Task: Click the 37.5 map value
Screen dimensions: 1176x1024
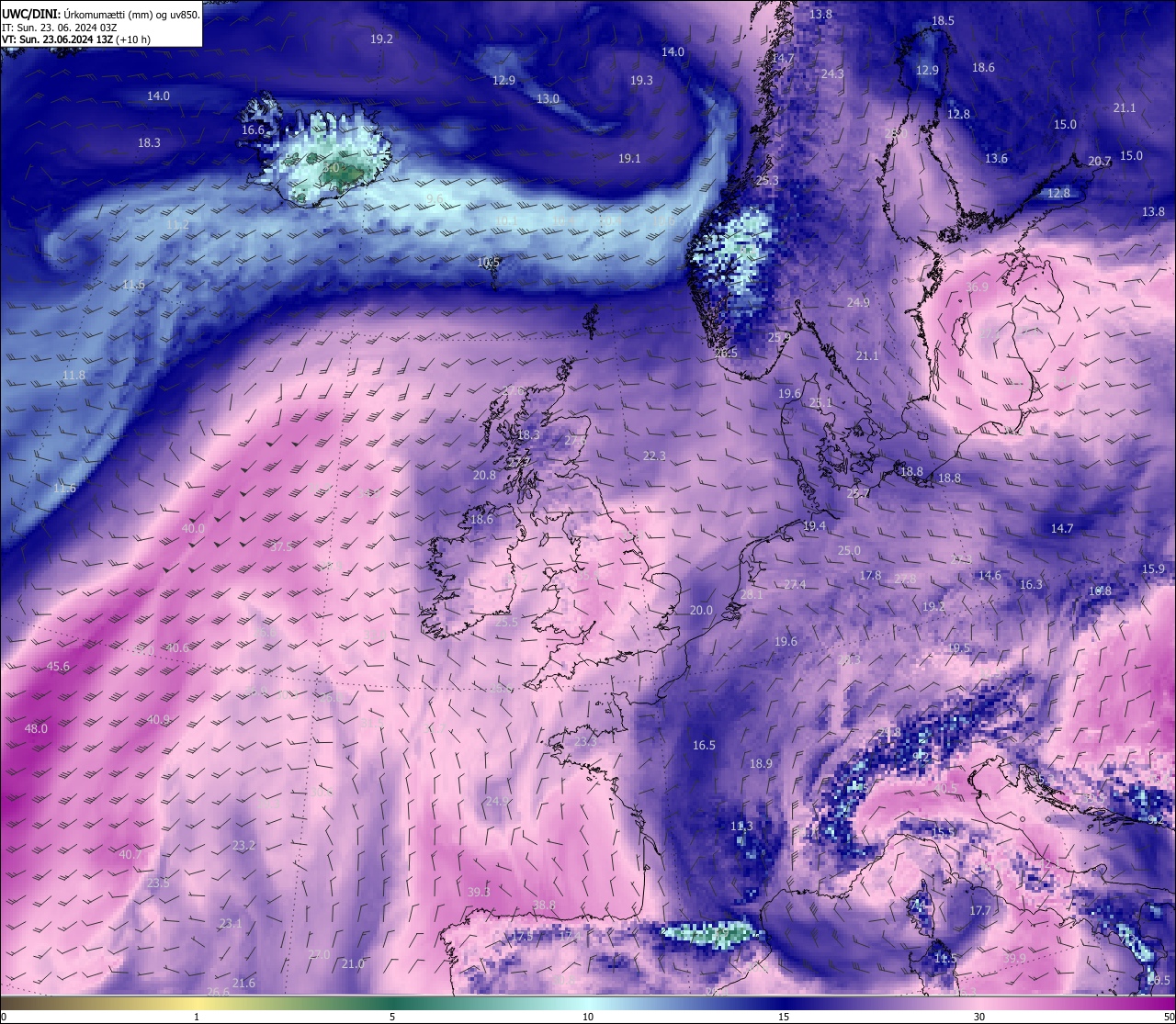Action: pos(280,546)
